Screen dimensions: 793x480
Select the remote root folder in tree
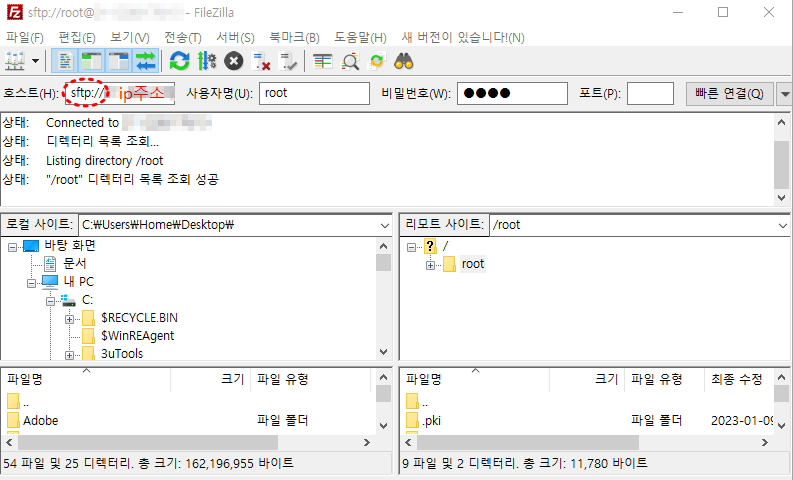[x=473, y=264]
